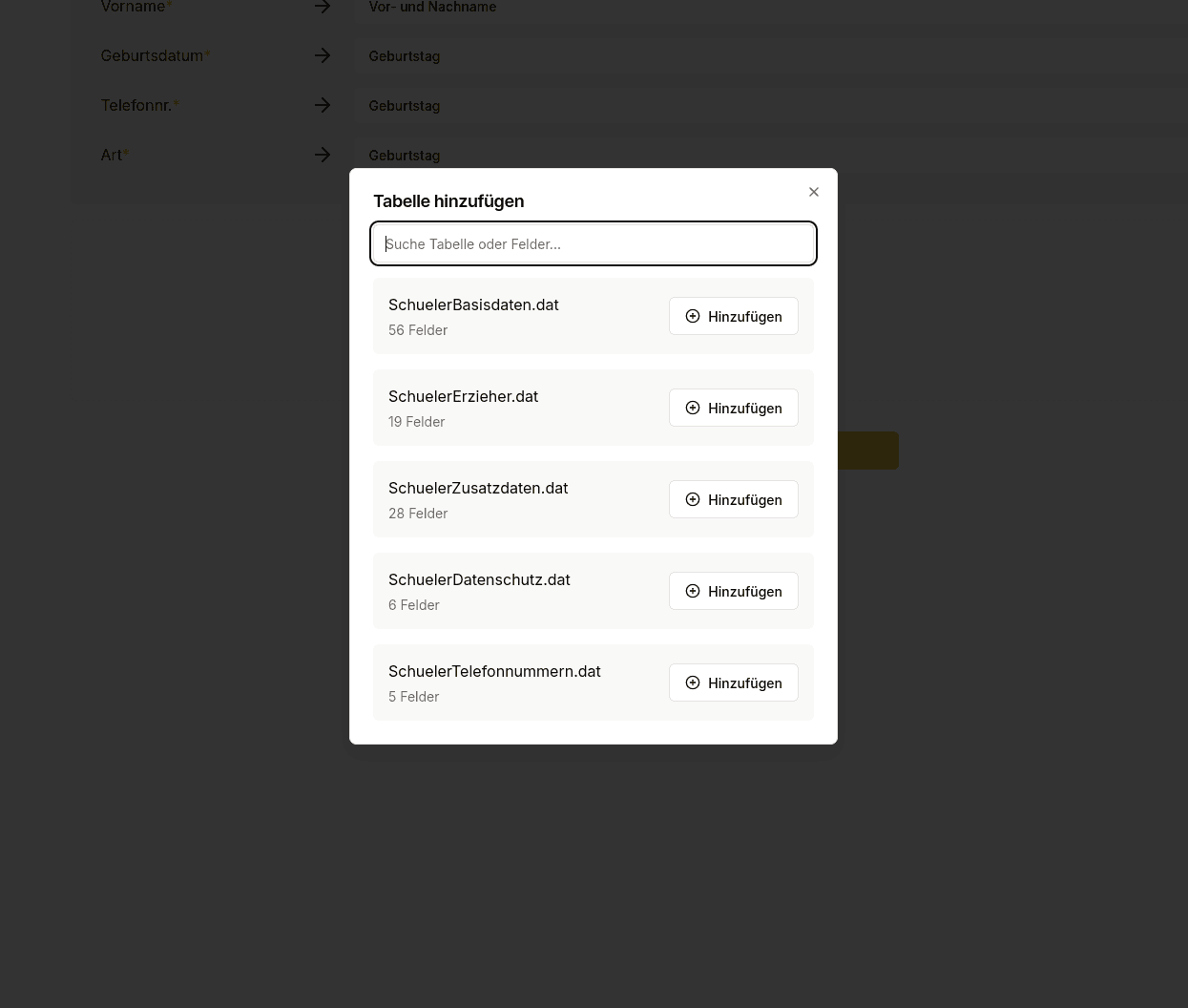Click Hinzufügen for SchuelerErzieher.dat
Image resolution: width=1188 pixels, height=1008 pixels.
(x=734, y=408)
